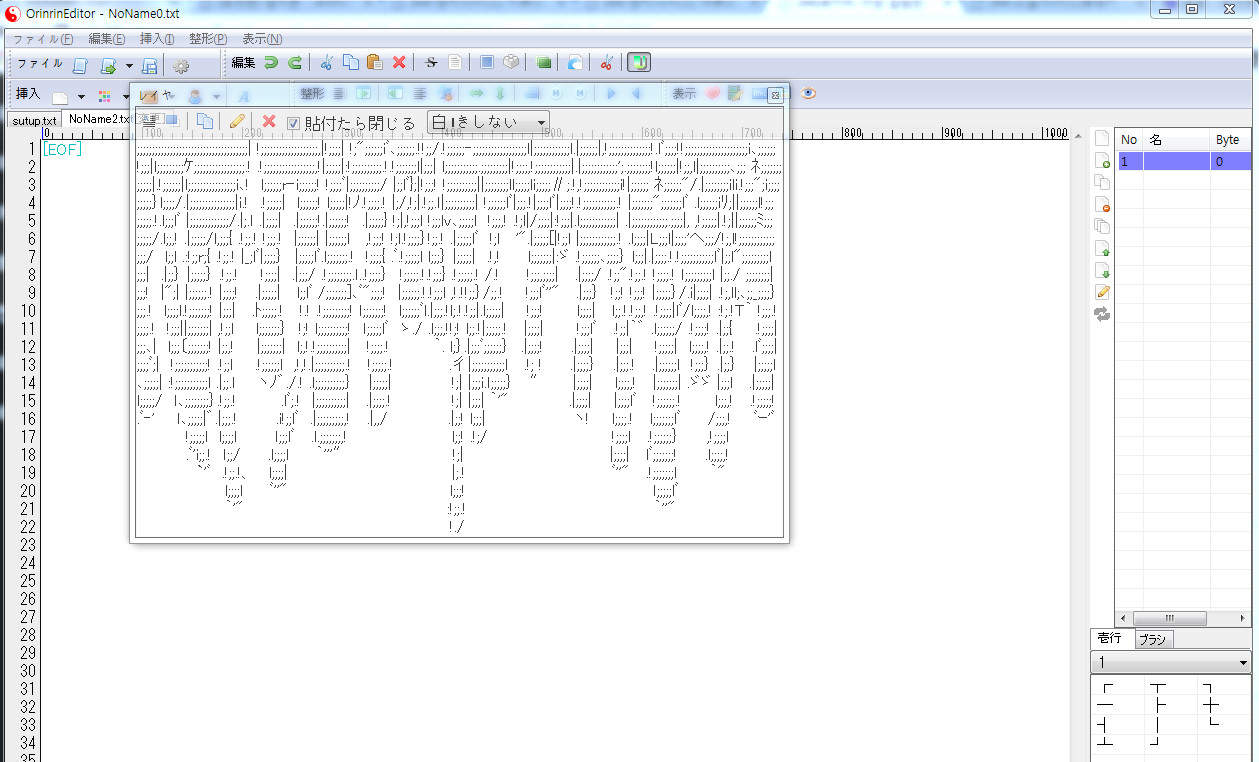Click the green redo arrow icon
Image resolution: width=1259 pixels, height=762 pixels.
(295, 63)
